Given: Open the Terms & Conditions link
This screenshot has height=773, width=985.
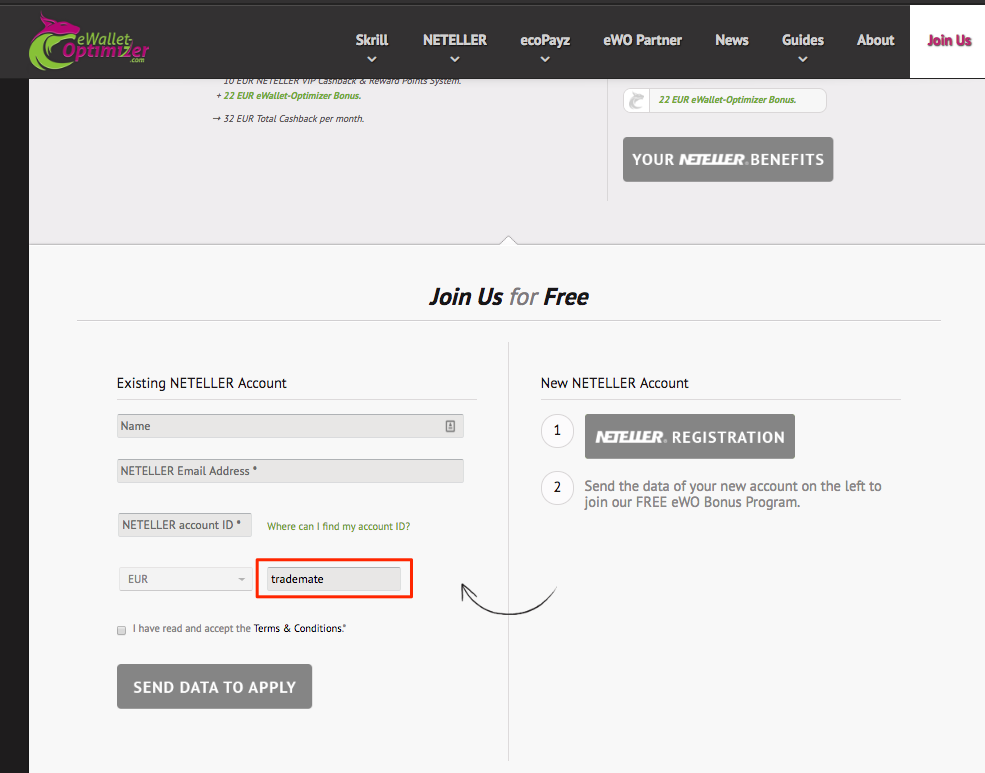Looking at the screenshot, I should pos(298,628).
